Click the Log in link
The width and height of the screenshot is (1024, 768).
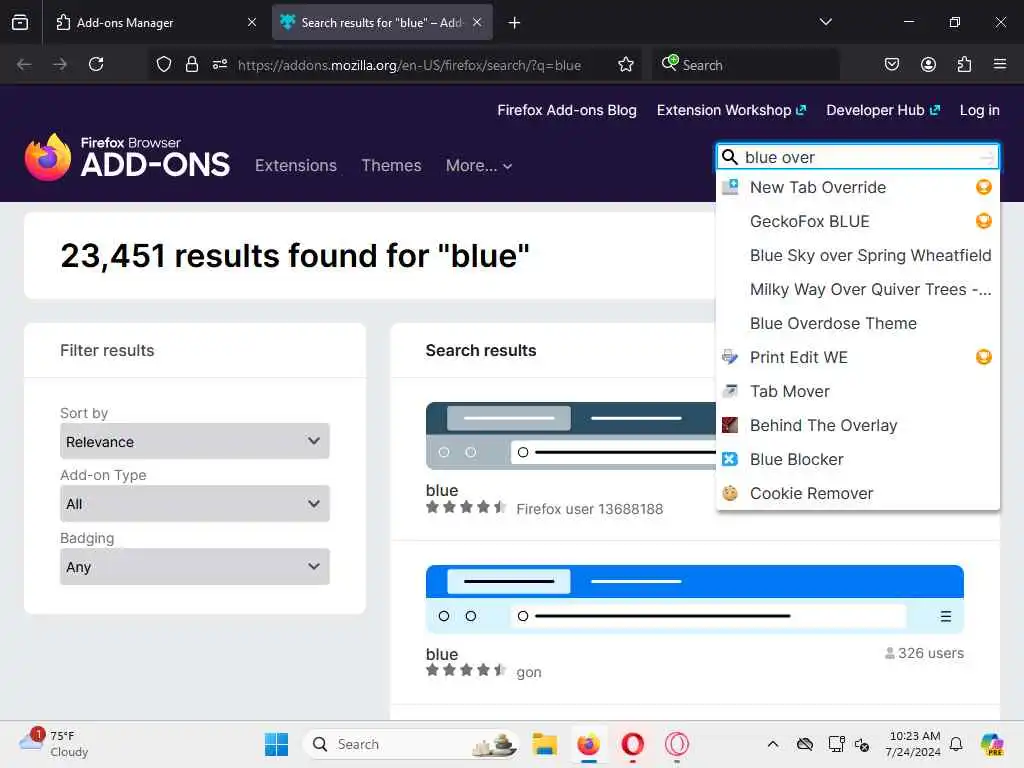point(980,110)
